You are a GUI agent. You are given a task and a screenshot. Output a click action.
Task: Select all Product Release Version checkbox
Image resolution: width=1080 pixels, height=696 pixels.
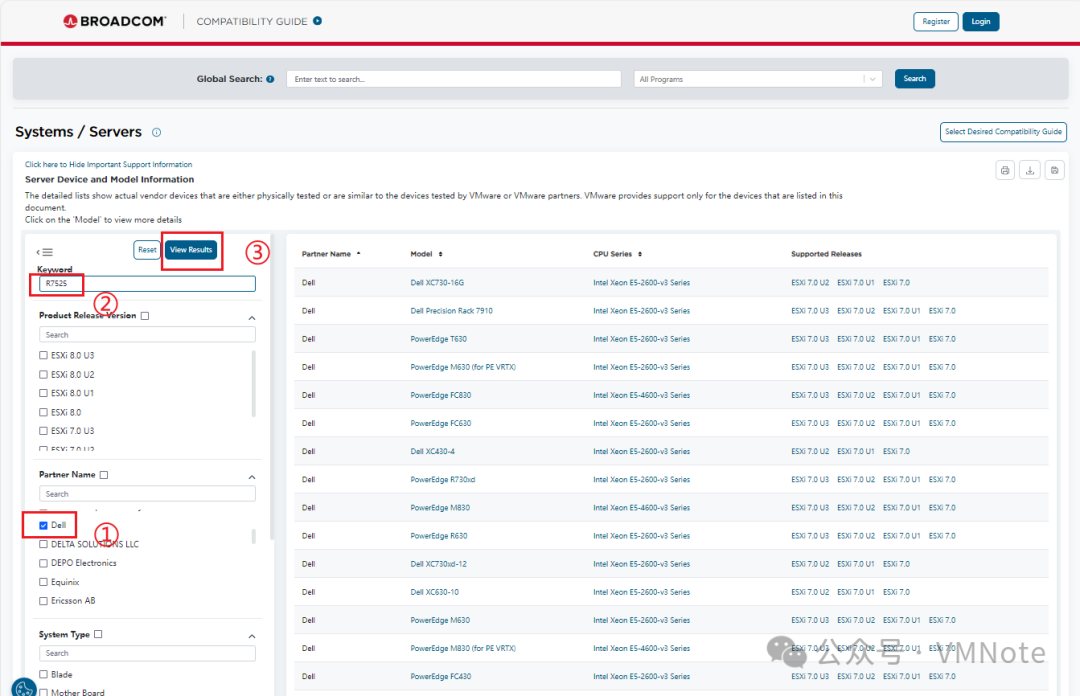145,316
